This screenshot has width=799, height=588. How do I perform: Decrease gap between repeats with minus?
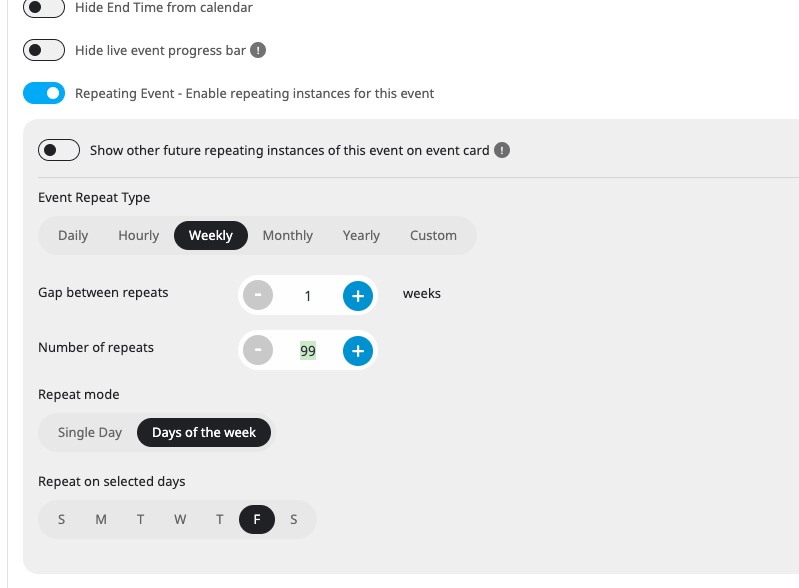(x=258, y=296)
